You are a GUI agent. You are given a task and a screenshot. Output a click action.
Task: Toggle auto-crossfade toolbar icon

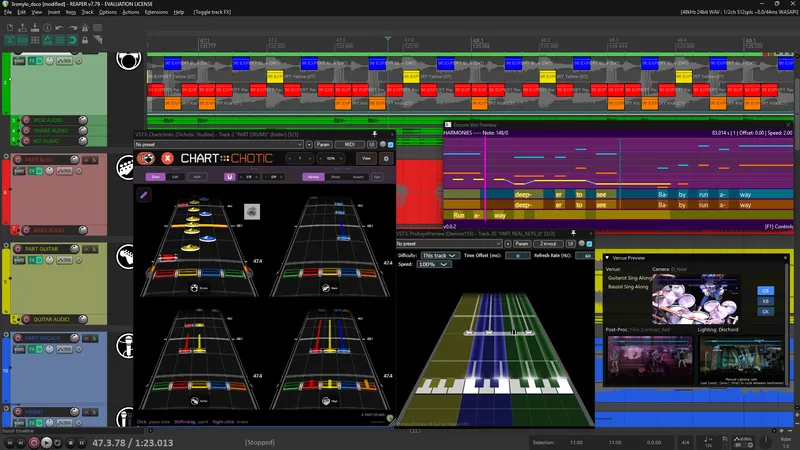click(x=10, y=40)
